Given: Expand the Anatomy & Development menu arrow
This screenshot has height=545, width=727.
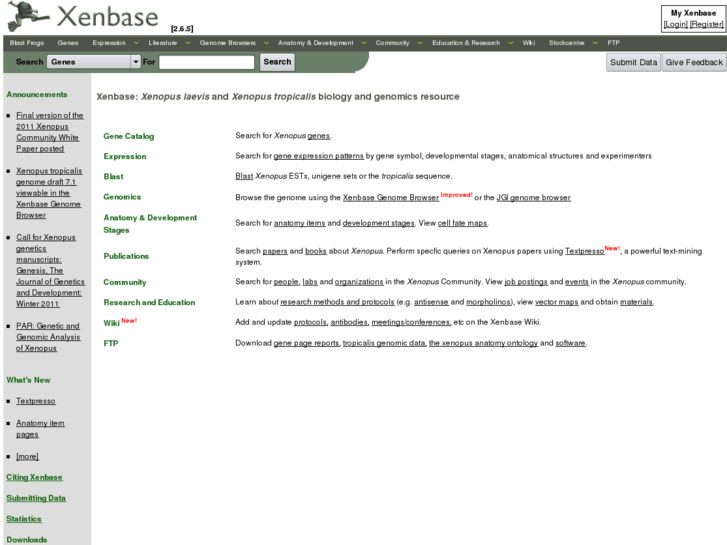Looking at the screenshot, I should tap(364, 43).
